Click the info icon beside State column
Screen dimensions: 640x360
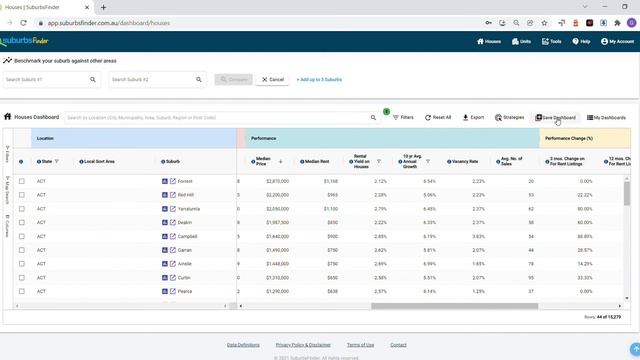pyautogui.click(x=39, y=162)
